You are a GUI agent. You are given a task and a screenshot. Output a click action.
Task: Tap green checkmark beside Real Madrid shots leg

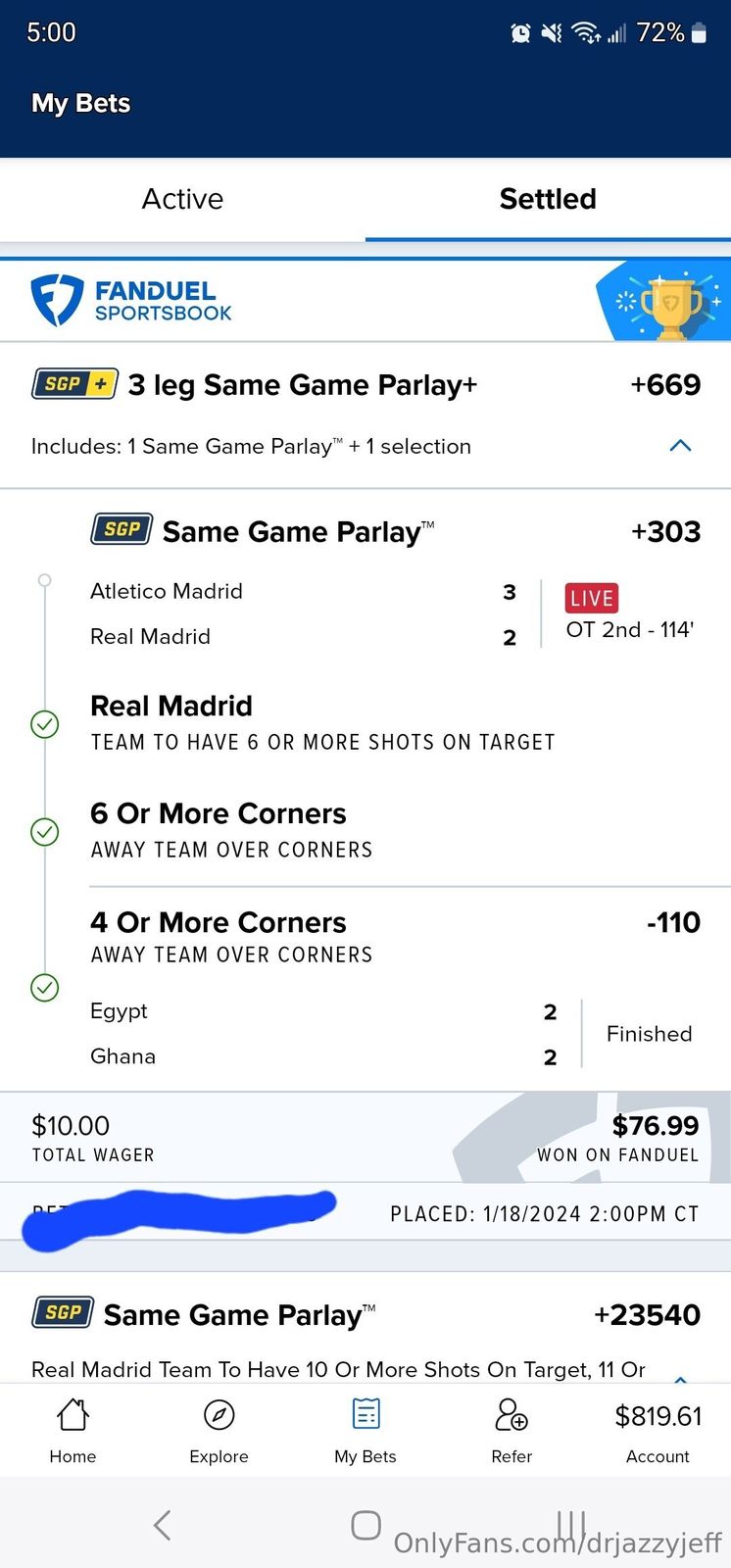[45, 724]
